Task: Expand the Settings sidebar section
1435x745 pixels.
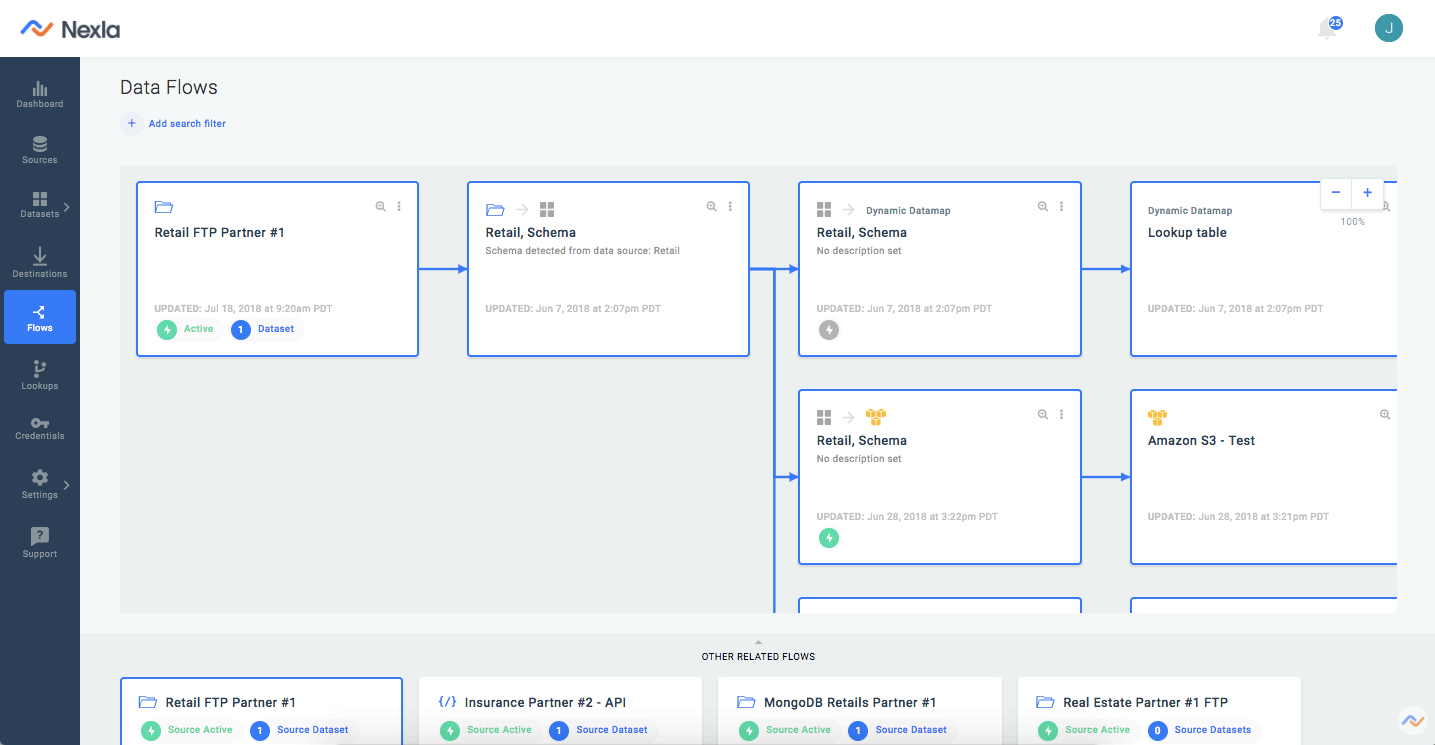Action: coord(39,485)
